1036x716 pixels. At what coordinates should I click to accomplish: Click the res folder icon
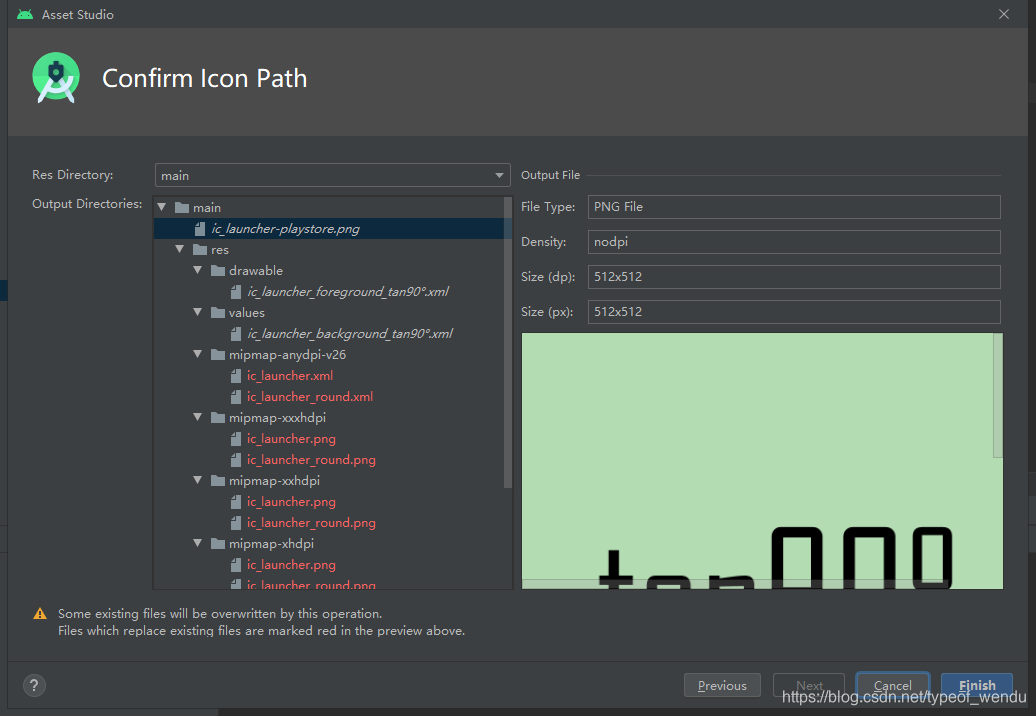click(200, 250)
